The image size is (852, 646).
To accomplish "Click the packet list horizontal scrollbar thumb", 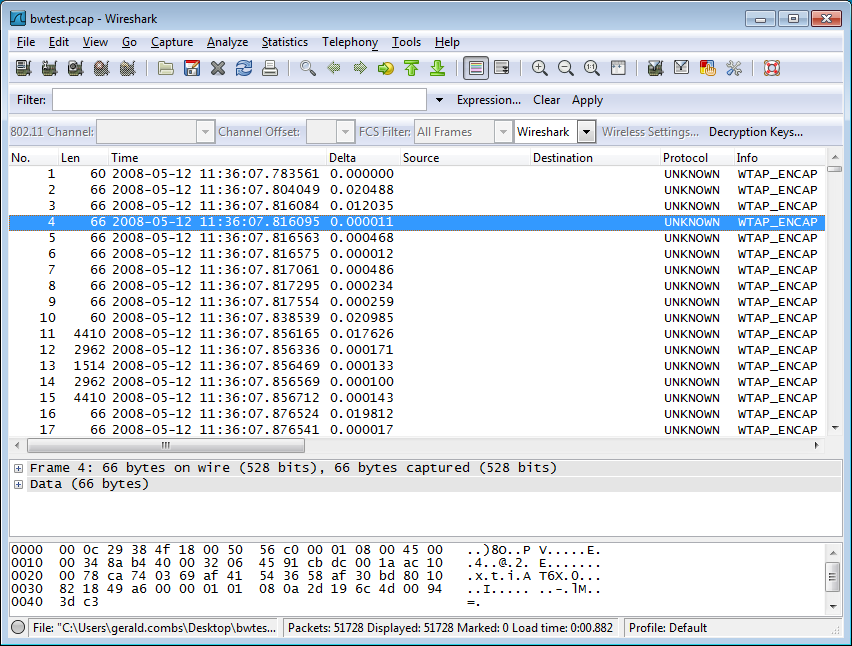I will pos(166,446).
